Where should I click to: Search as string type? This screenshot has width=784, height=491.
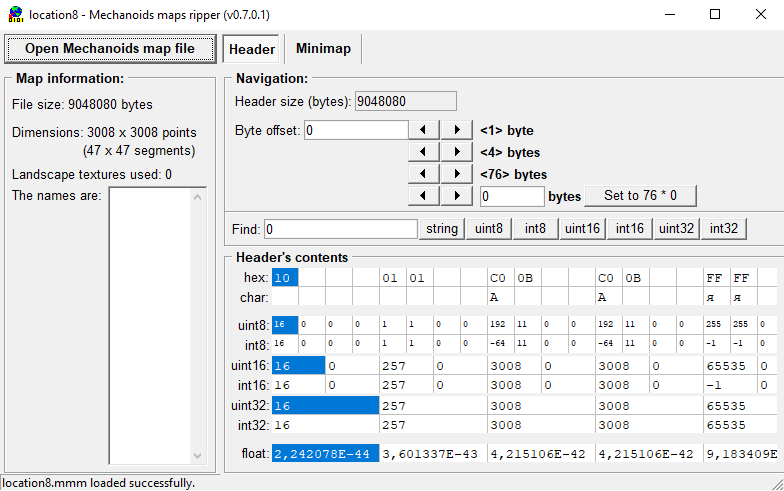[441, 229]
